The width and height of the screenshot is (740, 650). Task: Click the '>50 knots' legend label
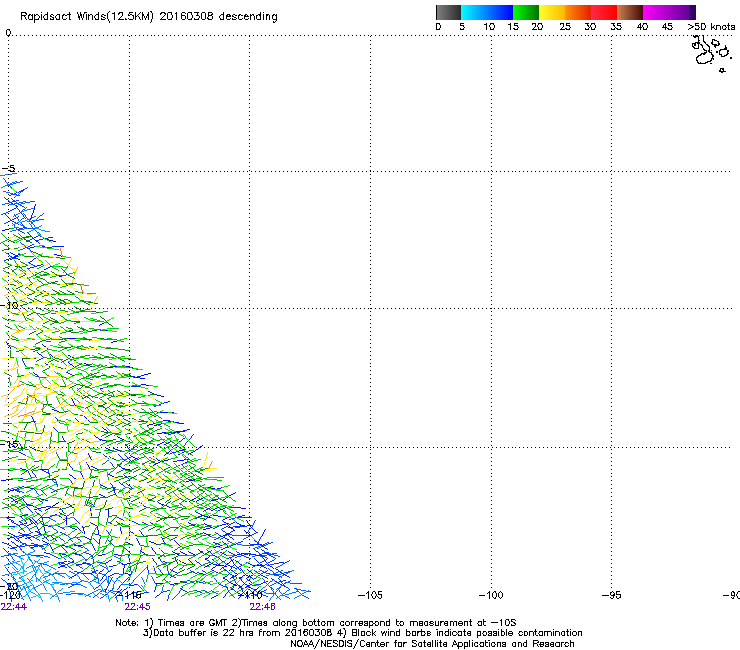[711, 27]
